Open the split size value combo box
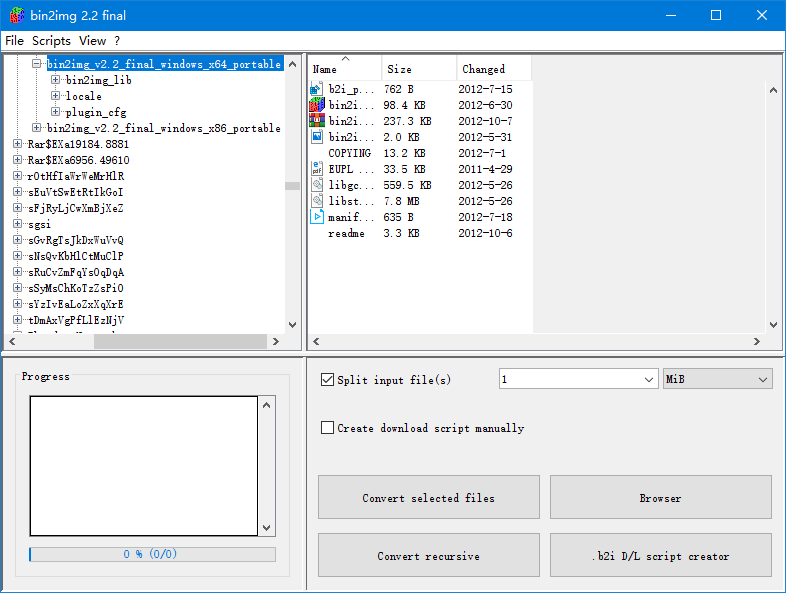The image size is (786, 593). pyautogui.click(x=578, y=379)
